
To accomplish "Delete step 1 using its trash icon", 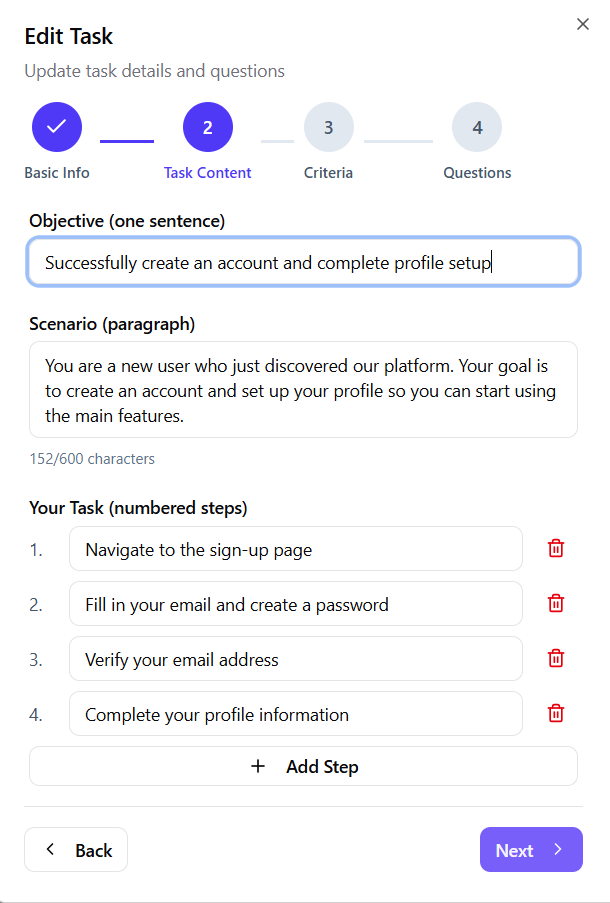I will [556, 548].
